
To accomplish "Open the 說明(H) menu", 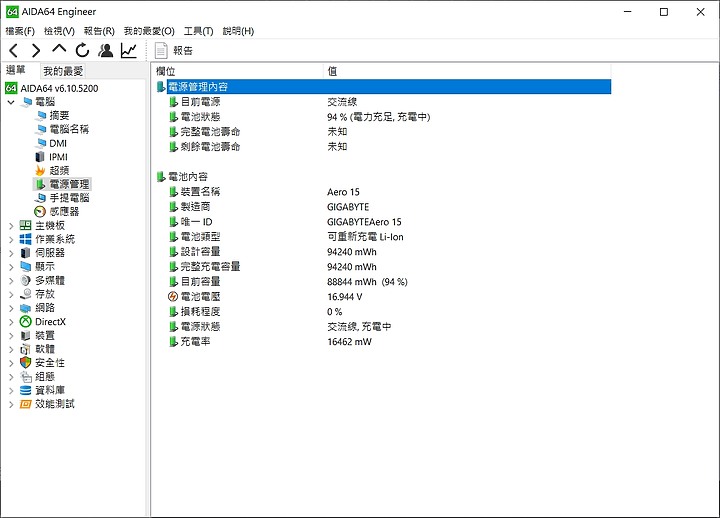I will pos(238,31).
